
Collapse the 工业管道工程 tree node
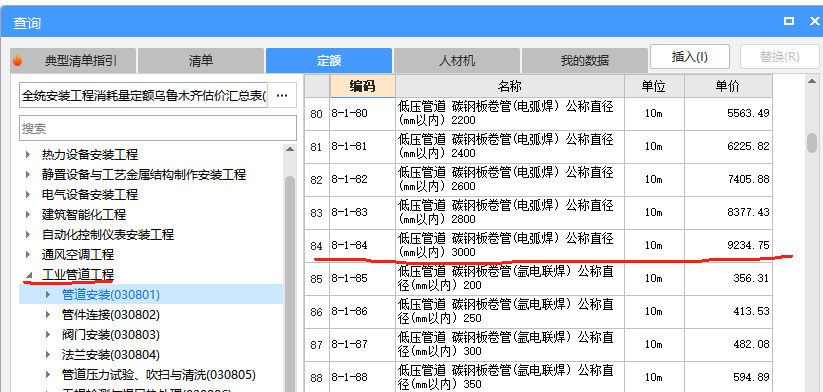[28, 274]
